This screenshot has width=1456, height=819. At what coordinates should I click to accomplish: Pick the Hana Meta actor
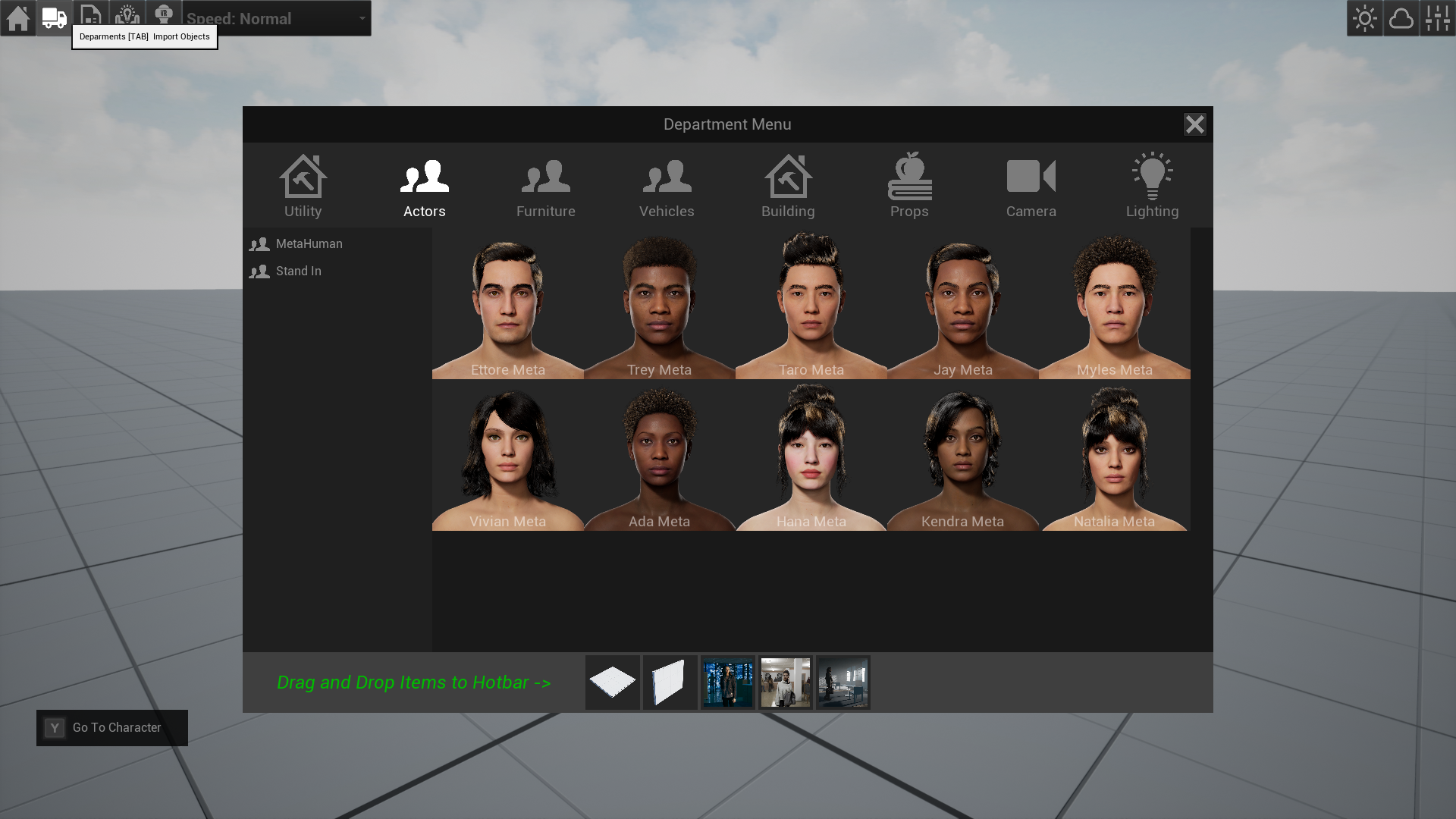click(x=811, y=455)
